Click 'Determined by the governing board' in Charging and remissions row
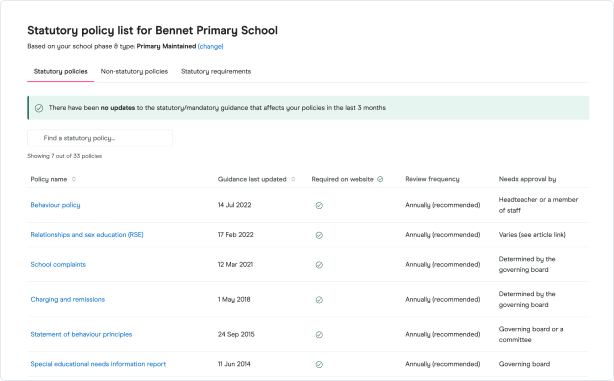This screenshot has height=381, width=614. coord(527,300)
